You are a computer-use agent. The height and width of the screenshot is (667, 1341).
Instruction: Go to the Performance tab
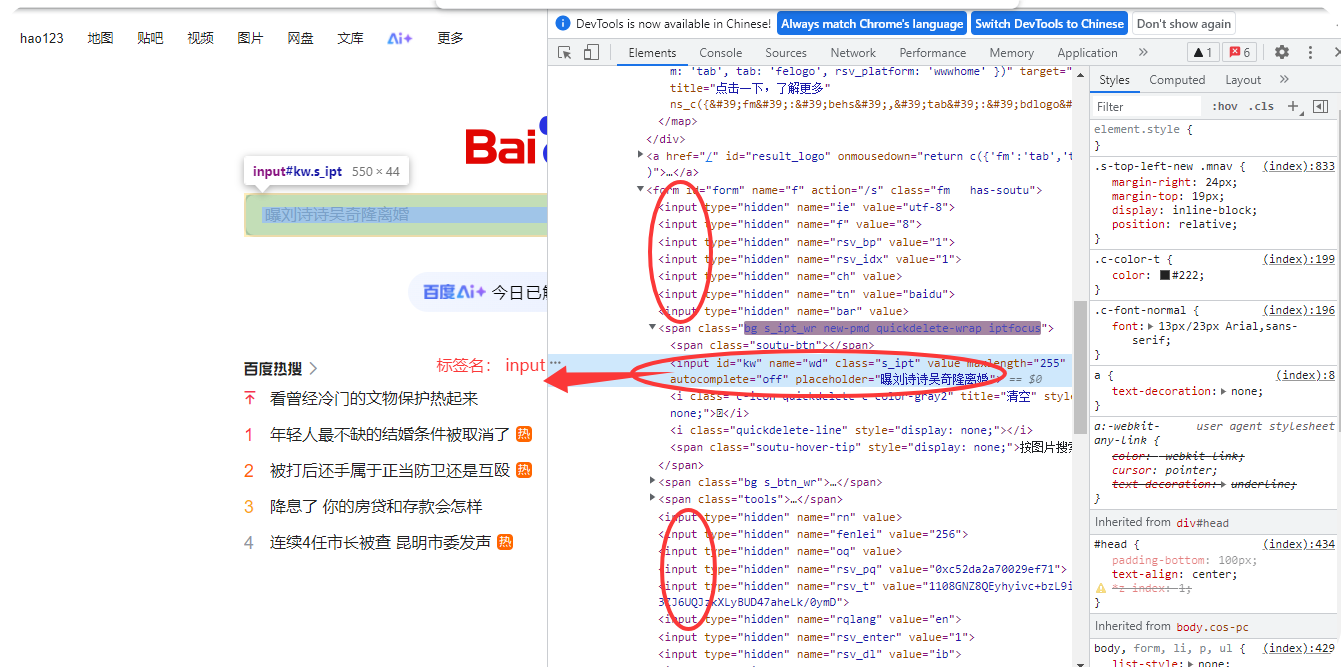point(933,53)
